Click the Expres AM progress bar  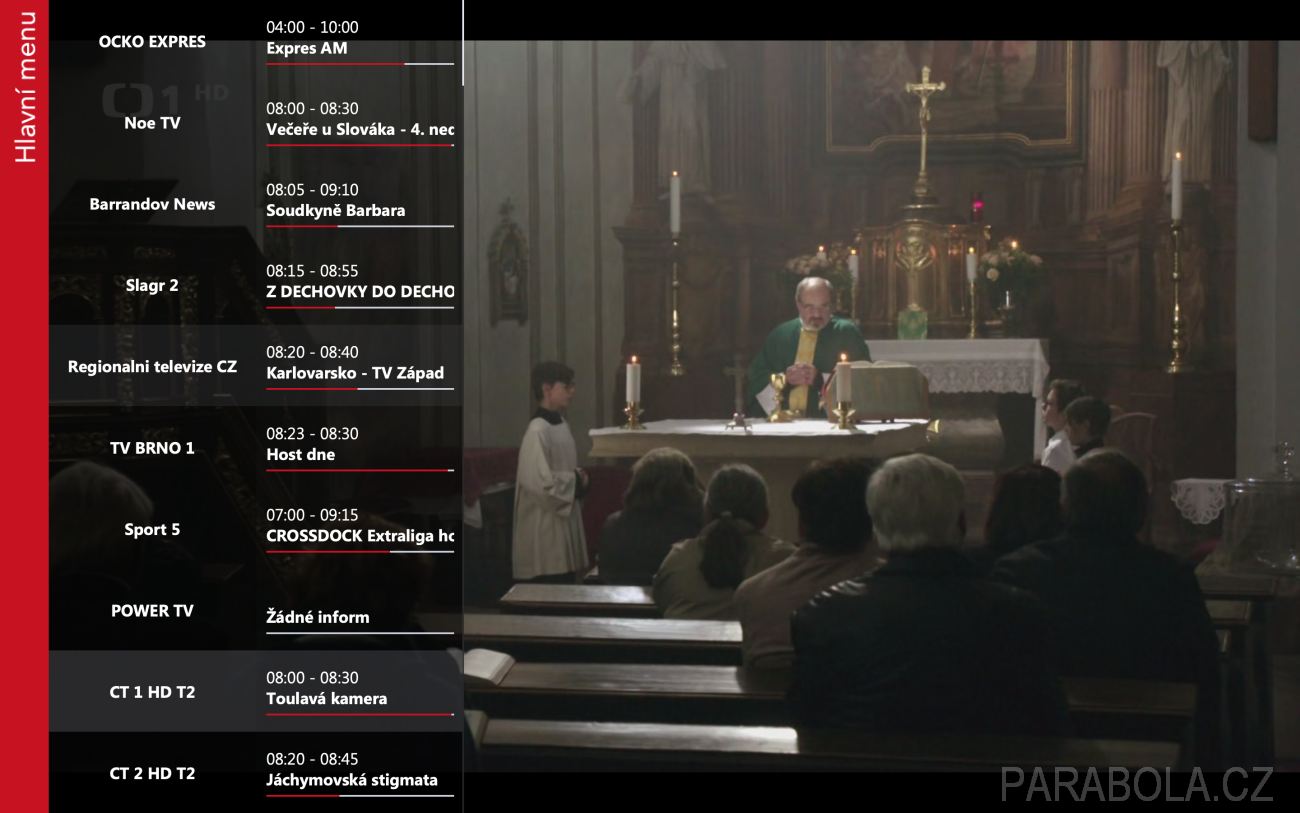point(360,64)
